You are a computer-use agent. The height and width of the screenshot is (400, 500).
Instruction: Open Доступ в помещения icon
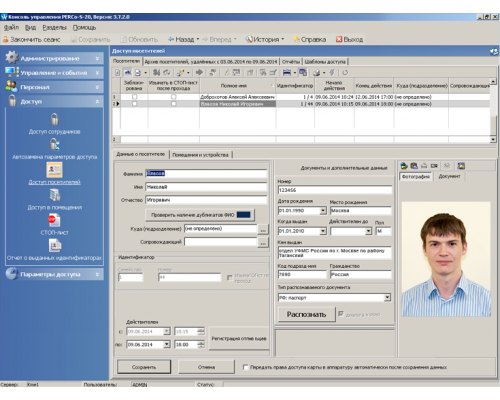point(54,195)
